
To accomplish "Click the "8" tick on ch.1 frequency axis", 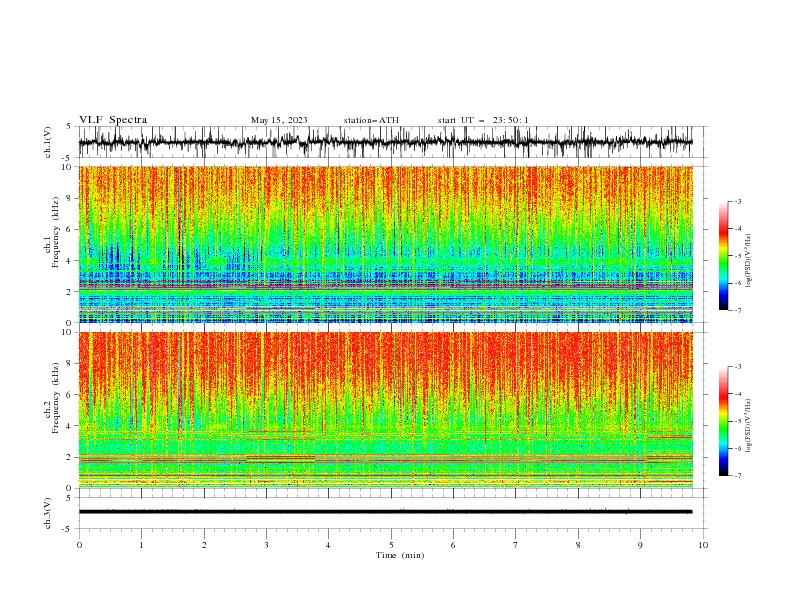I will click(x=70, y=198).
